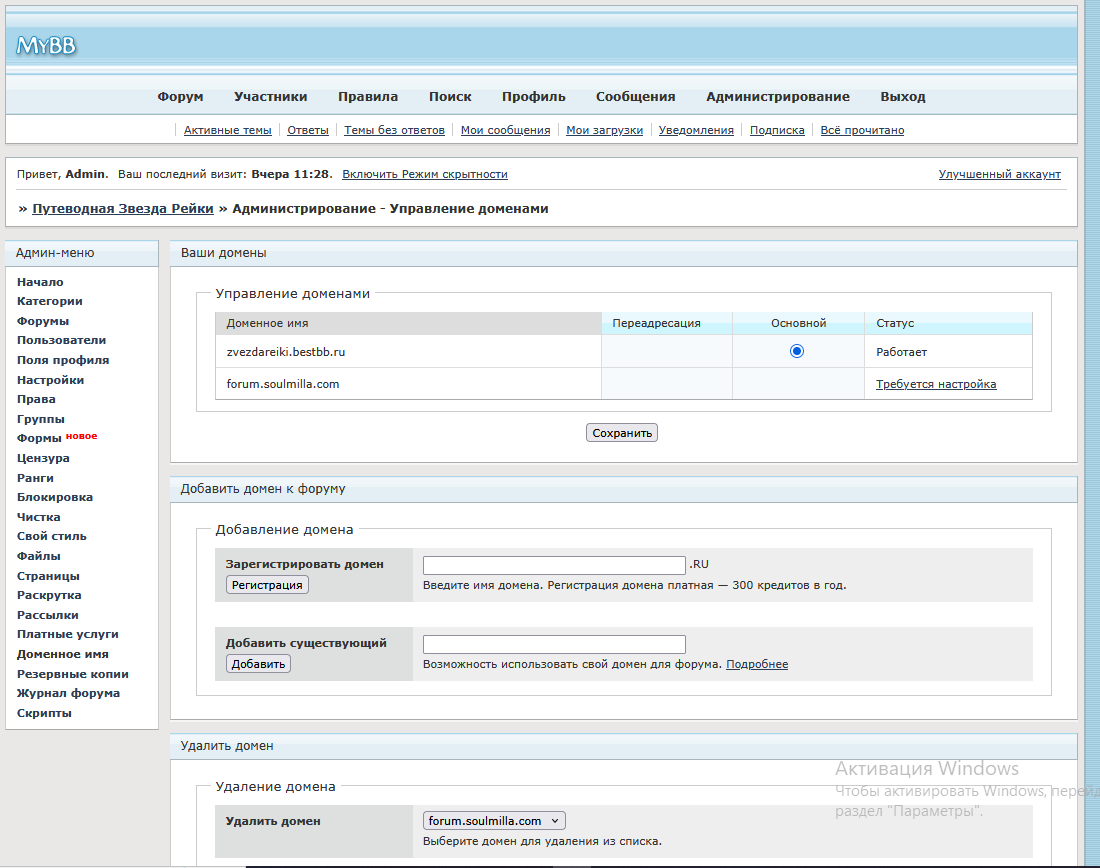Open Группы in the admin menu
Screen dimensions: 1100x868
tap(41, 419)
